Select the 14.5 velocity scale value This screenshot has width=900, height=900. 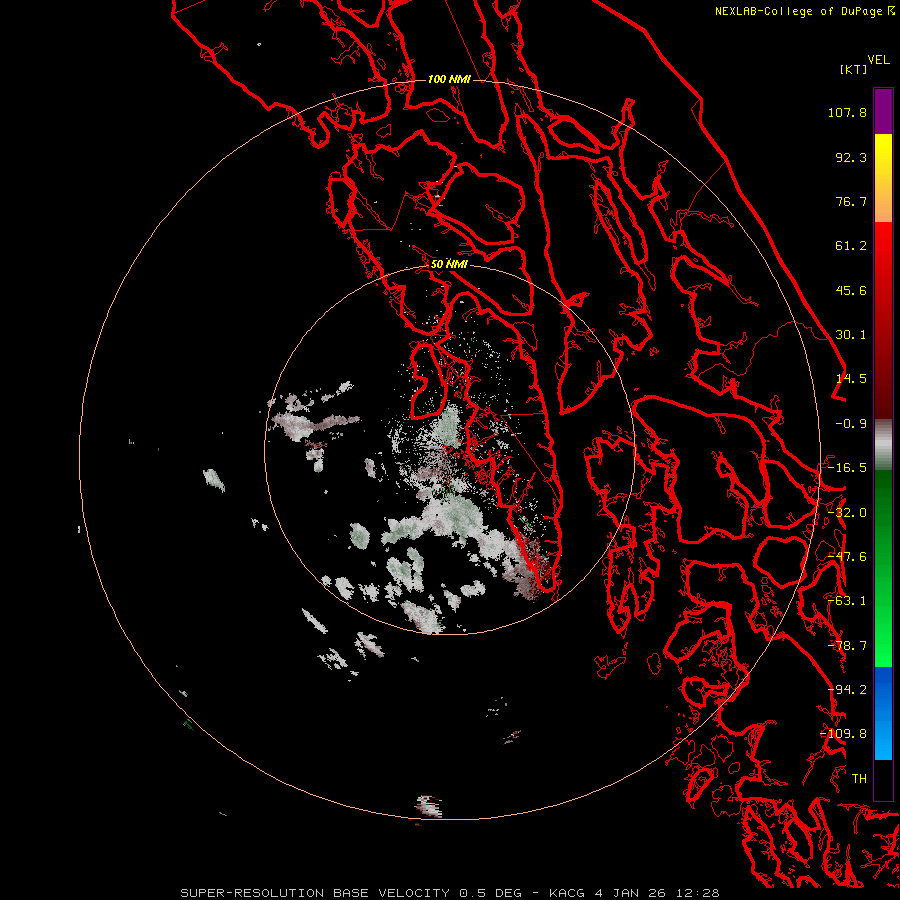(851, 379)
